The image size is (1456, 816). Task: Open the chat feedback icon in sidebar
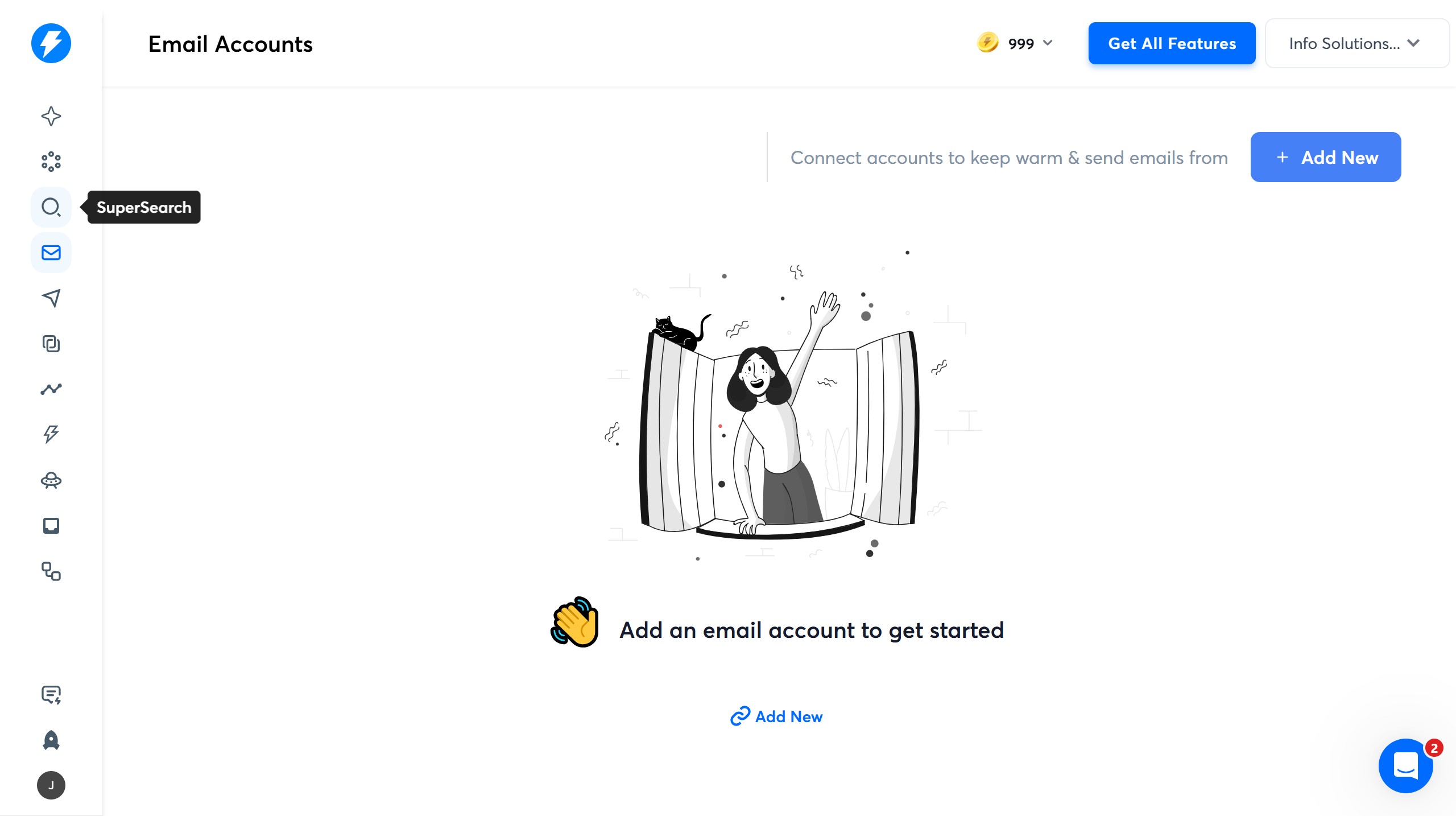coord(51,695)
